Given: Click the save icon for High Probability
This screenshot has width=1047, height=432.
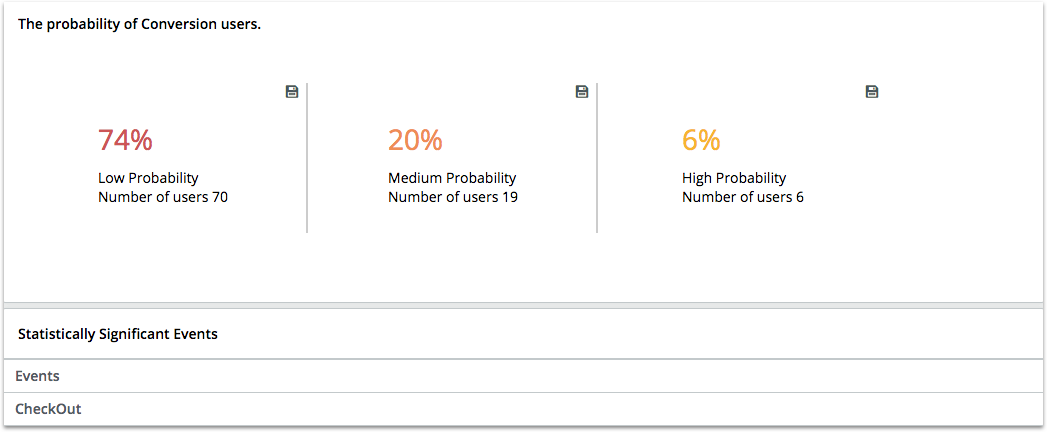Looking at the screenshot, I should pos(872,92).
